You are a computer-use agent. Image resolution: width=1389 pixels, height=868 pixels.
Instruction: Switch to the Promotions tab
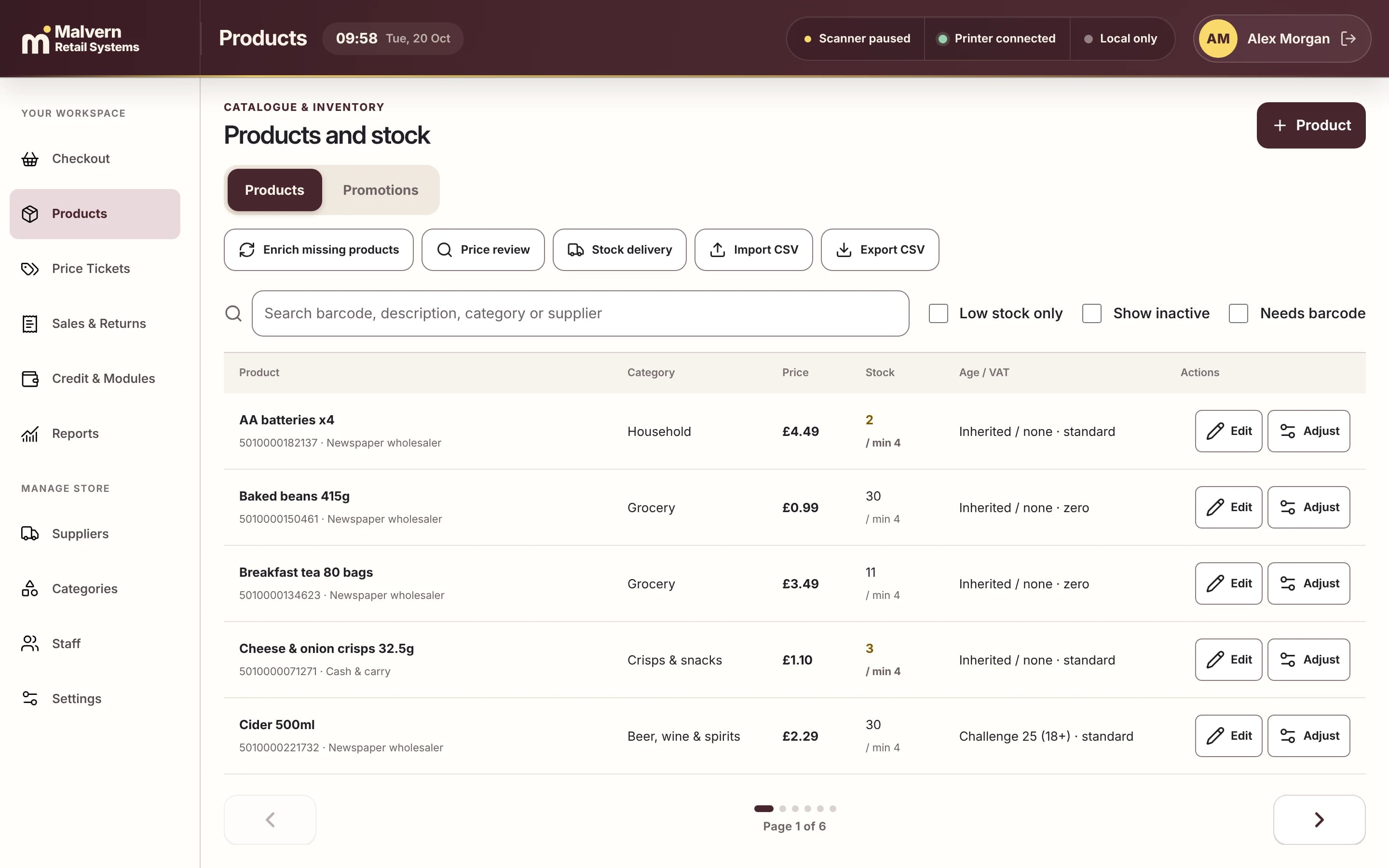381,190
